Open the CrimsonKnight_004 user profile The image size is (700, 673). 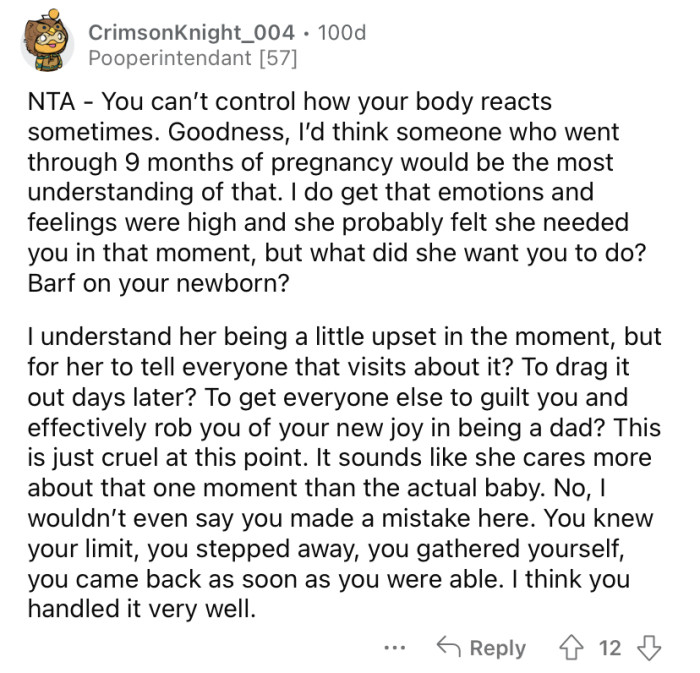[x=196, y=32]
